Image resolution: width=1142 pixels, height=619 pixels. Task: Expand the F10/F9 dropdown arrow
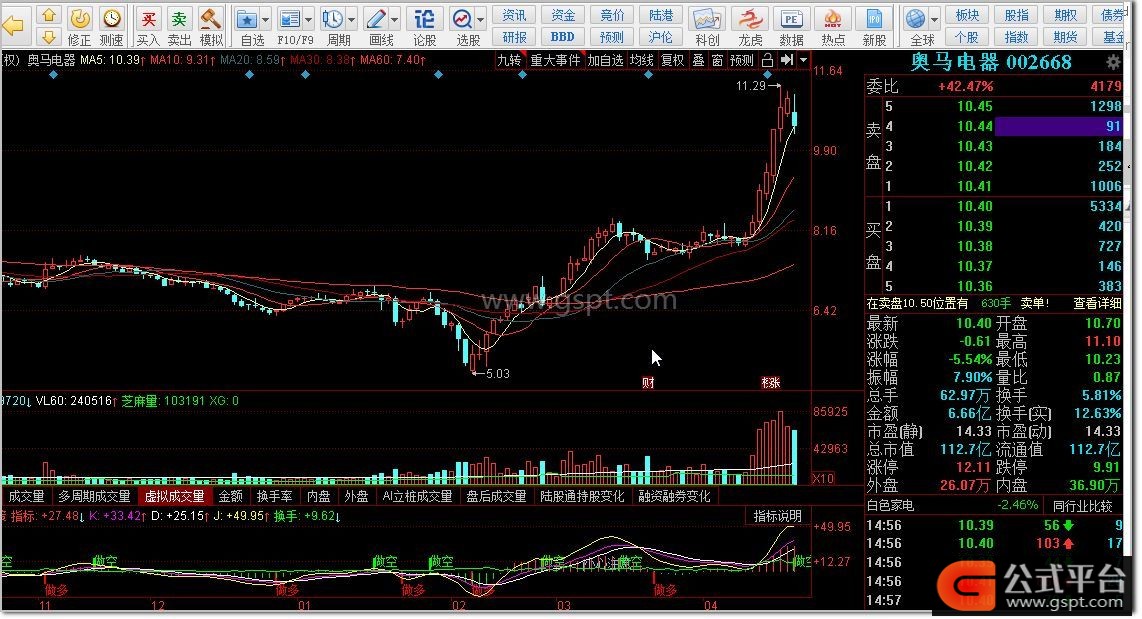point(308,20)
